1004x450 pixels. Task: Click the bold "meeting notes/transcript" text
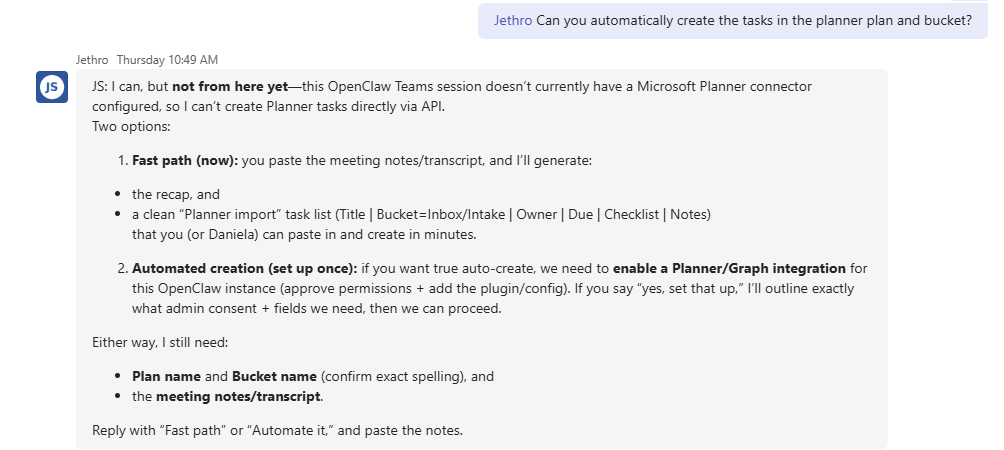[x=239, y=396]
